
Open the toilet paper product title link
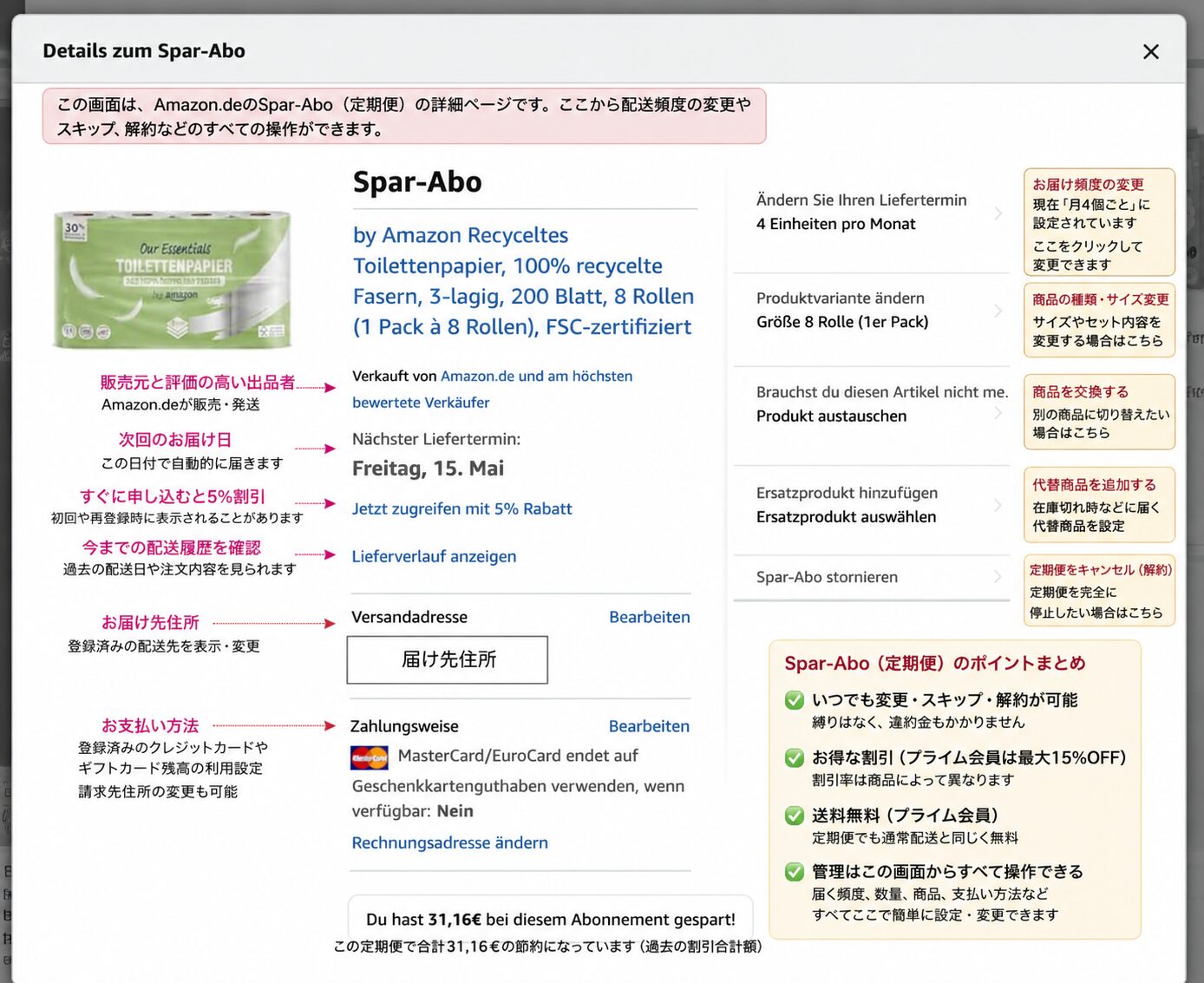click(x=523, y=281)
